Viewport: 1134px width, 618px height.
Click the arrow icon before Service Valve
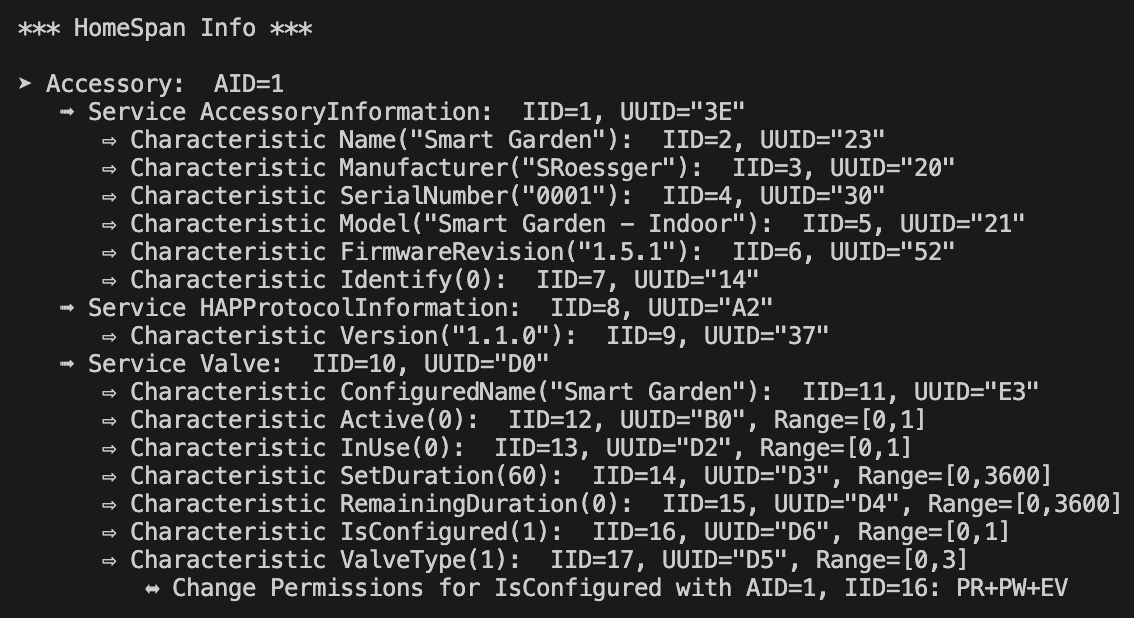67,364
